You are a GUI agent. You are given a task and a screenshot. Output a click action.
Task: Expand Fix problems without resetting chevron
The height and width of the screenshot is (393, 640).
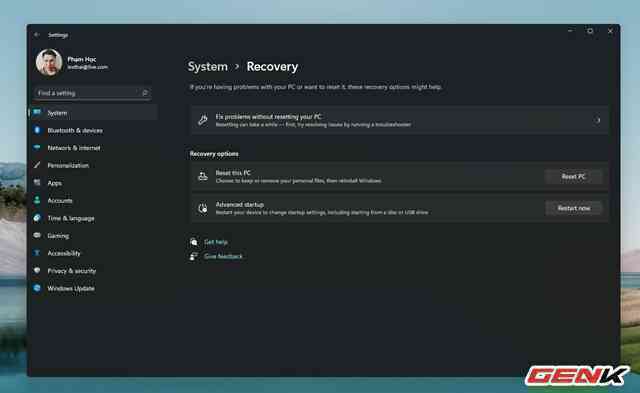click(x=598, y=120)
